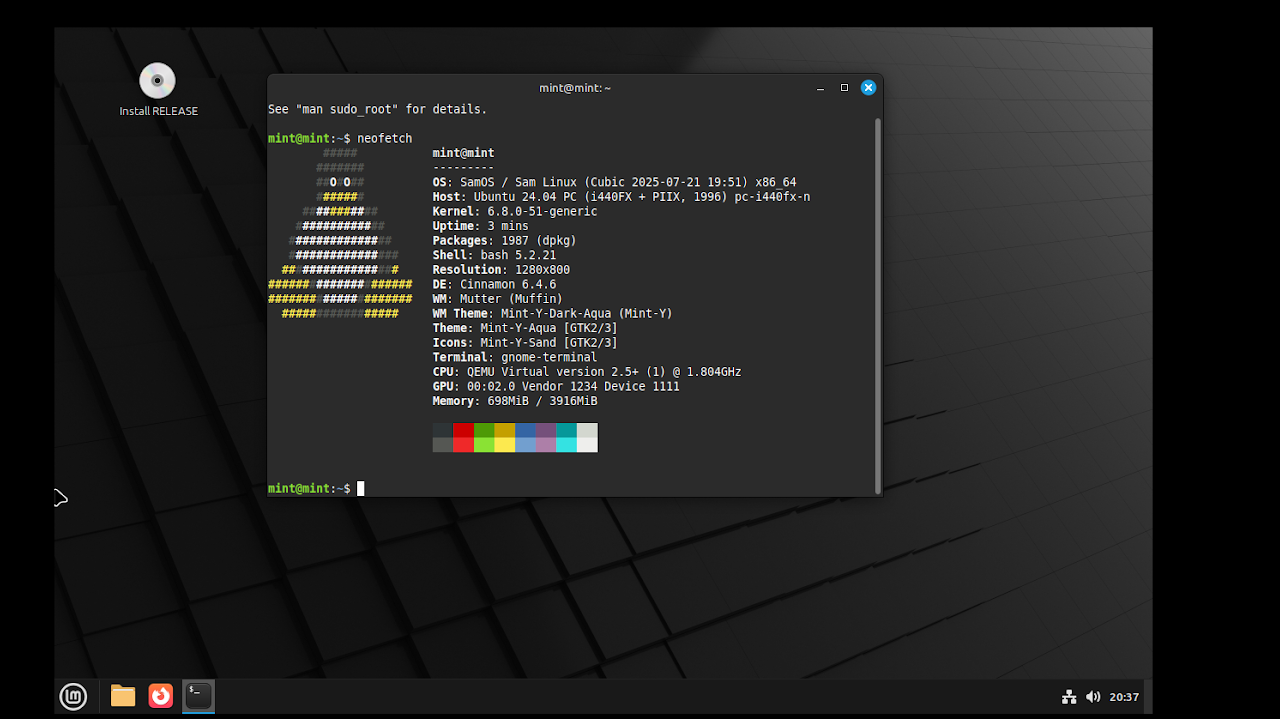Click the GPU line Vendor 1234 Device 1111

pyautogui.click(x=555, y=386)
